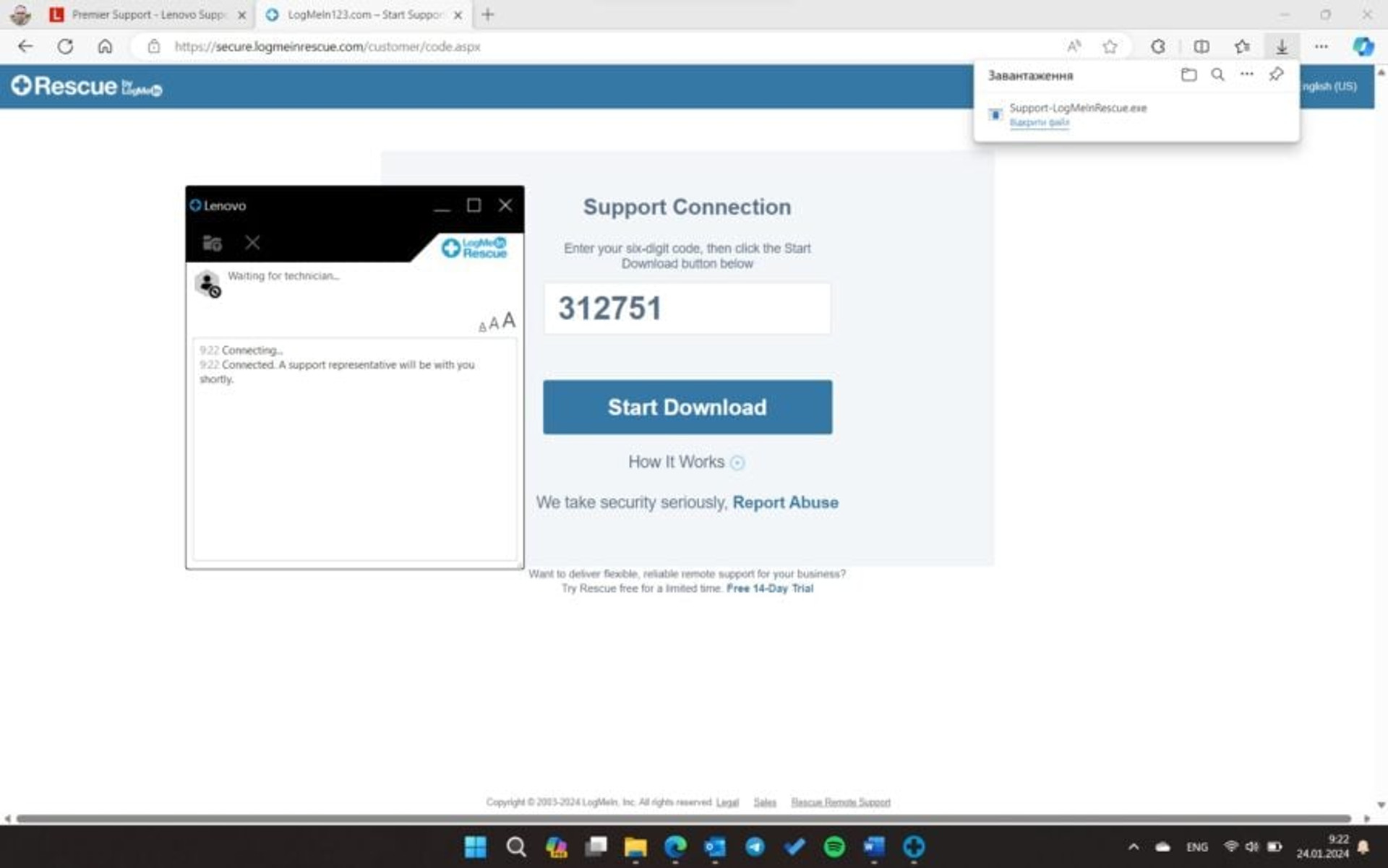Click the end session X in Lenovo toolbar
Image resolution: width=1388 pixels, height=868 pixels.
tap(252, 243)
